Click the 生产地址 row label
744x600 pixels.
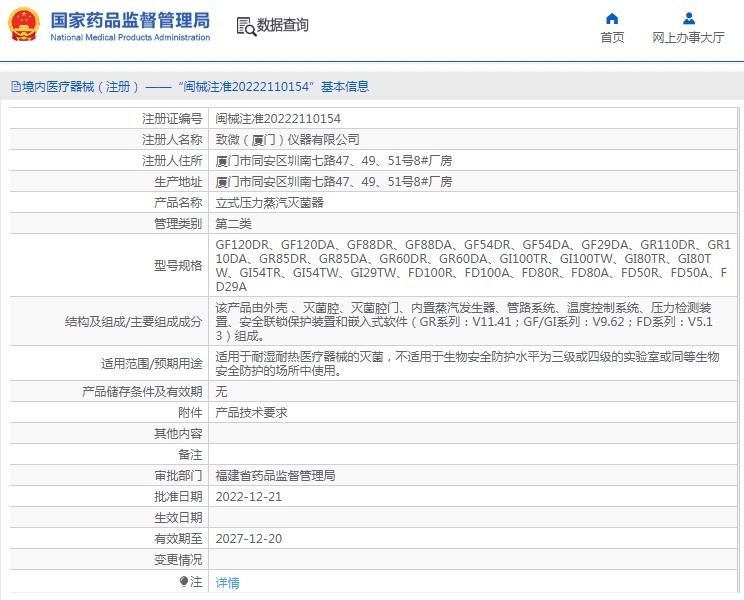(x=178, y=182)
